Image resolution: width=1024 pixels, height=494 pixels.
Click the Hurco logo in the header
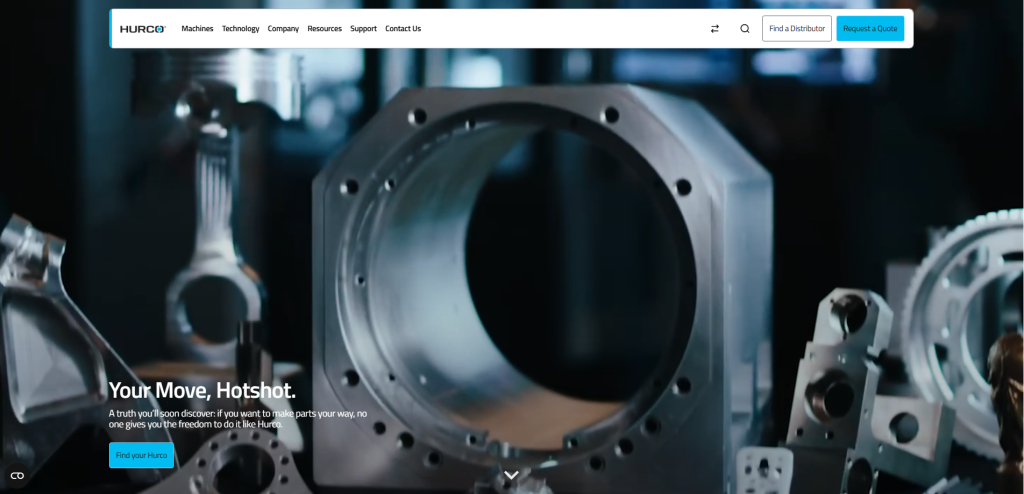tap(143, 29)
